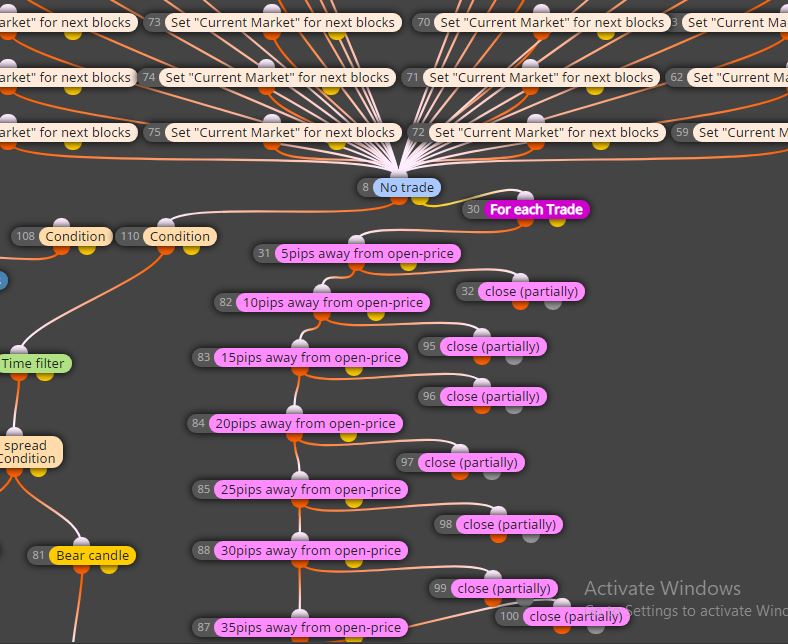Screen dimensions: 788x644
Task: Click yellow output port under Bear candle
Action: 109,568
